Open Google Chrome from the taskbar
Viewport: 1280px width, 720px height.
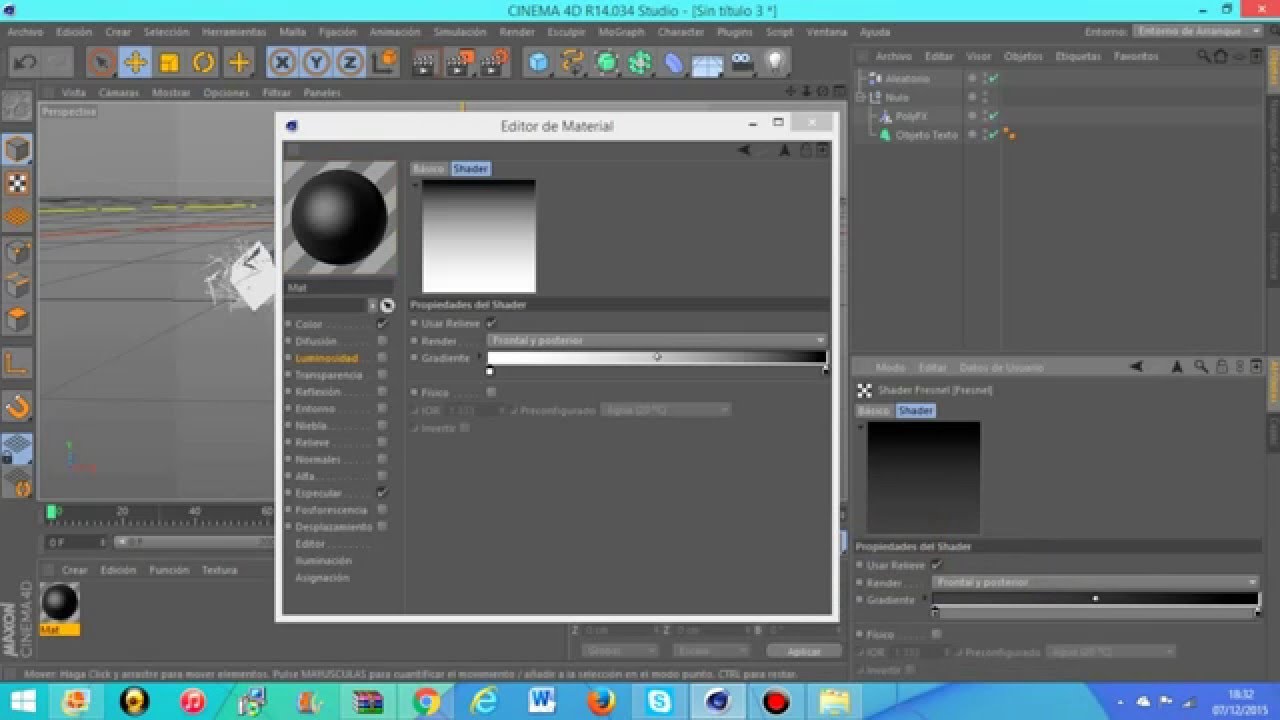pyautogui.click(x=426, y=702)
